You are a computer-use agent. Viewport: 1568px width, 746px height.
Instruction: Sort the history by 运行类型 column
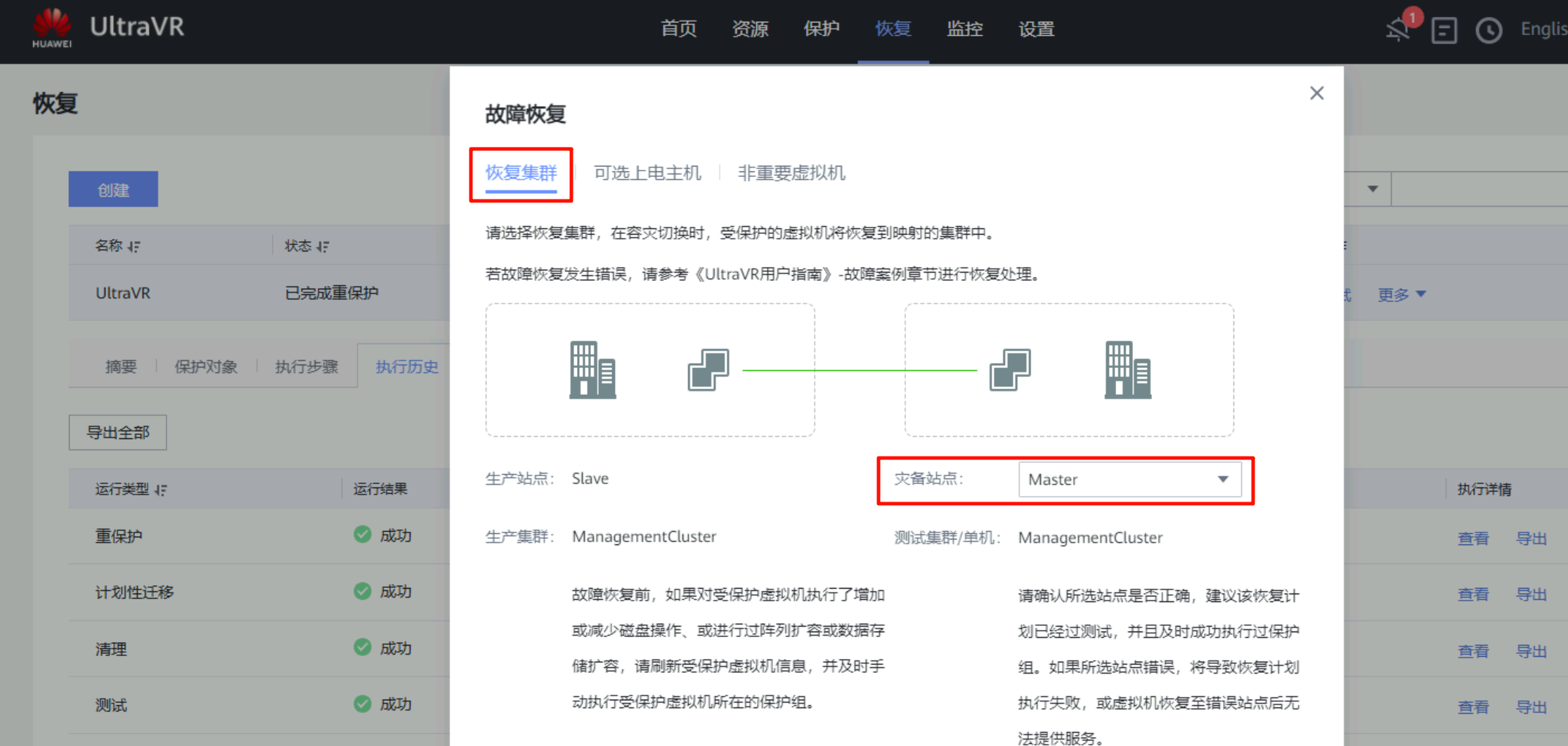coord(160,490)
